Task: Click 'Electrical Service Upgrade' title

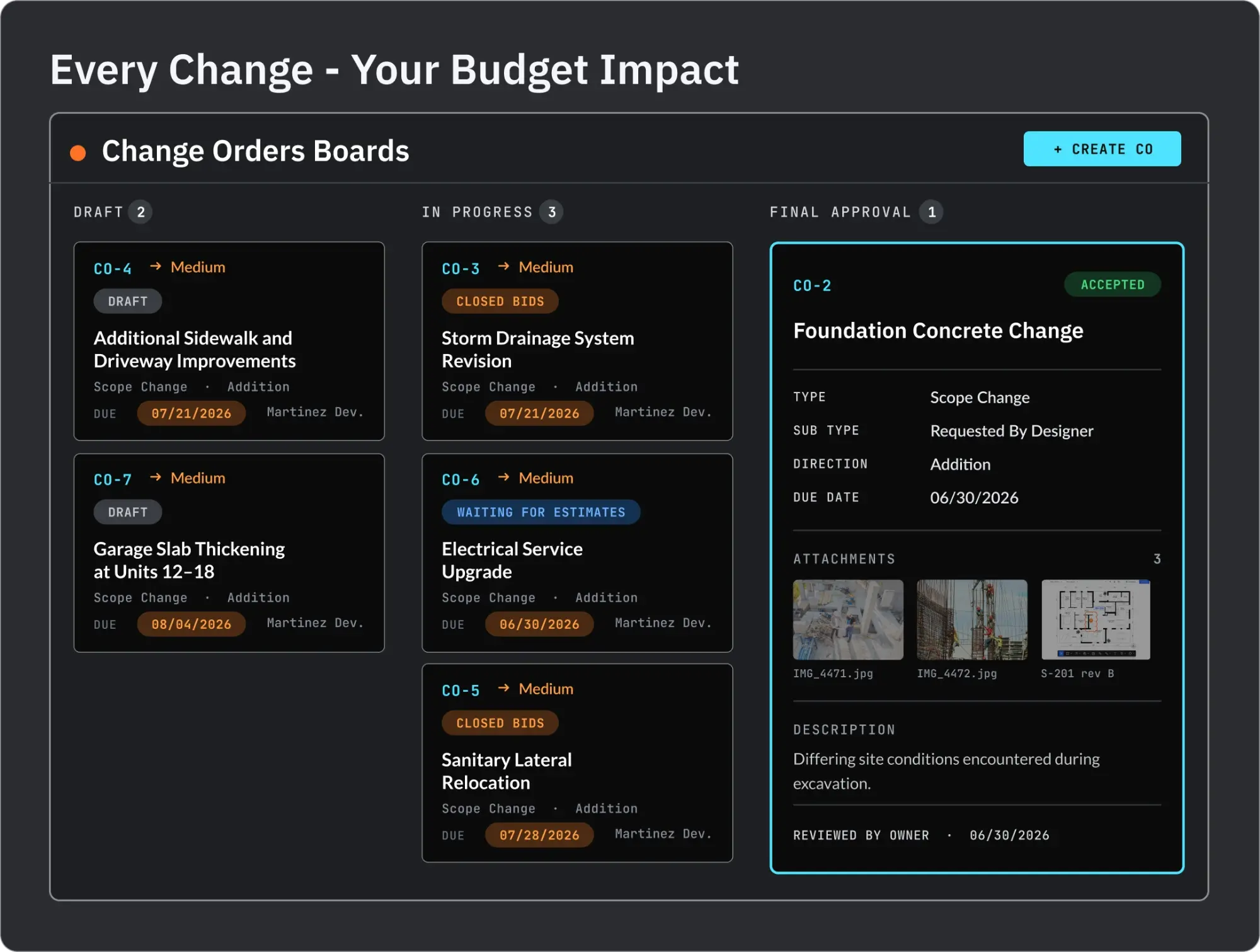Action: (x=512, y=560)
